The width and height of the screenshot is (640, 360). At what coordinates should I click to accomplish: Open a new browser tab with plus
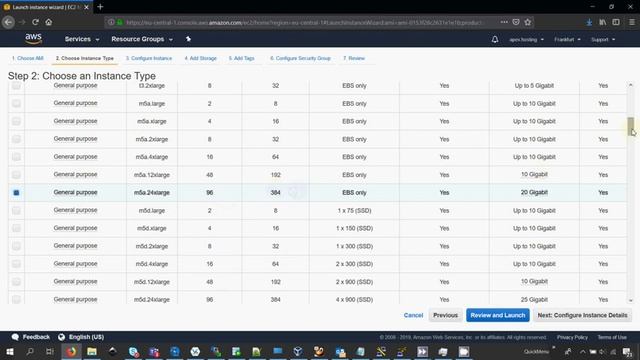click(100, 7)
